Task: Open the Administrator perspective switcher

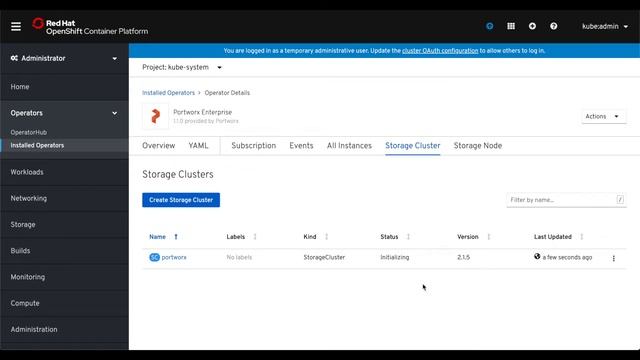Action: point(64,58)
